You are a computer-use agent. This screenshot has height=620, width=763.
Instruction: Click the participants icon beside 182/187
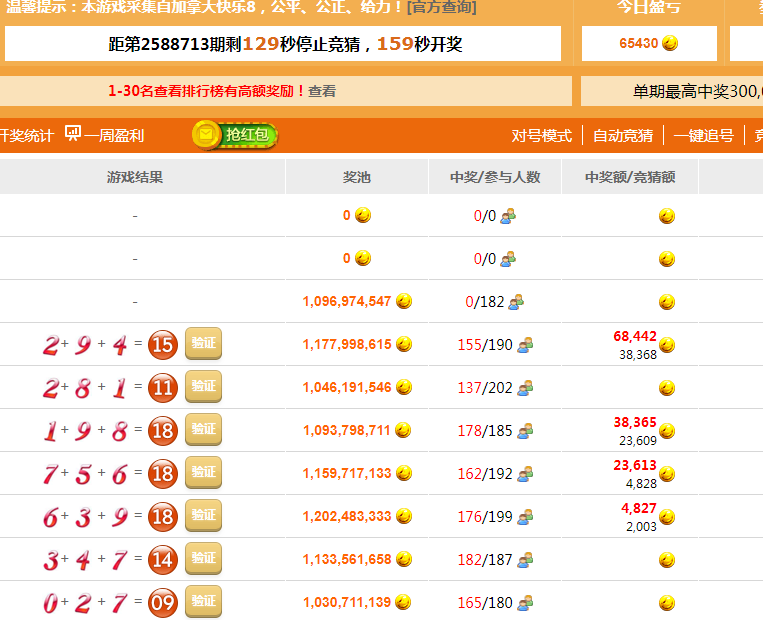coord(525,560)
